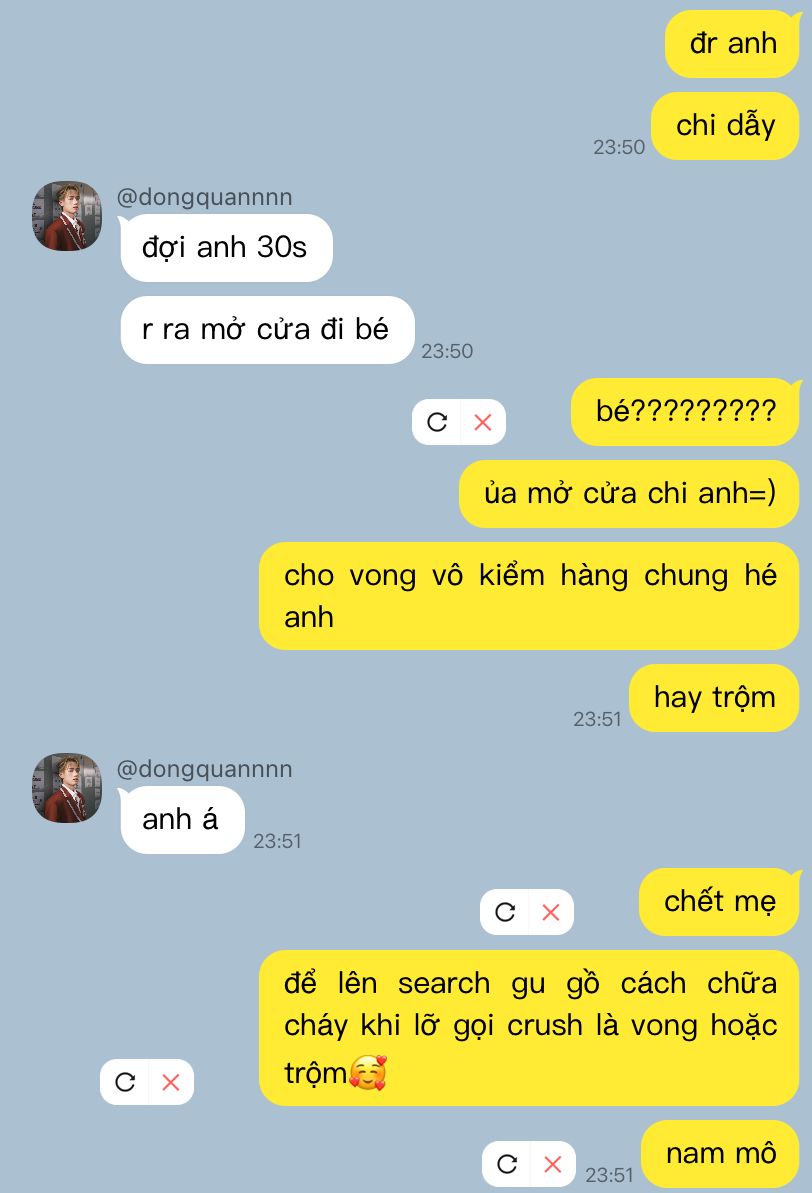Open the profile avatar next to "anh á"
Viewport: 812px width, 1193px height.
point(67,788)
